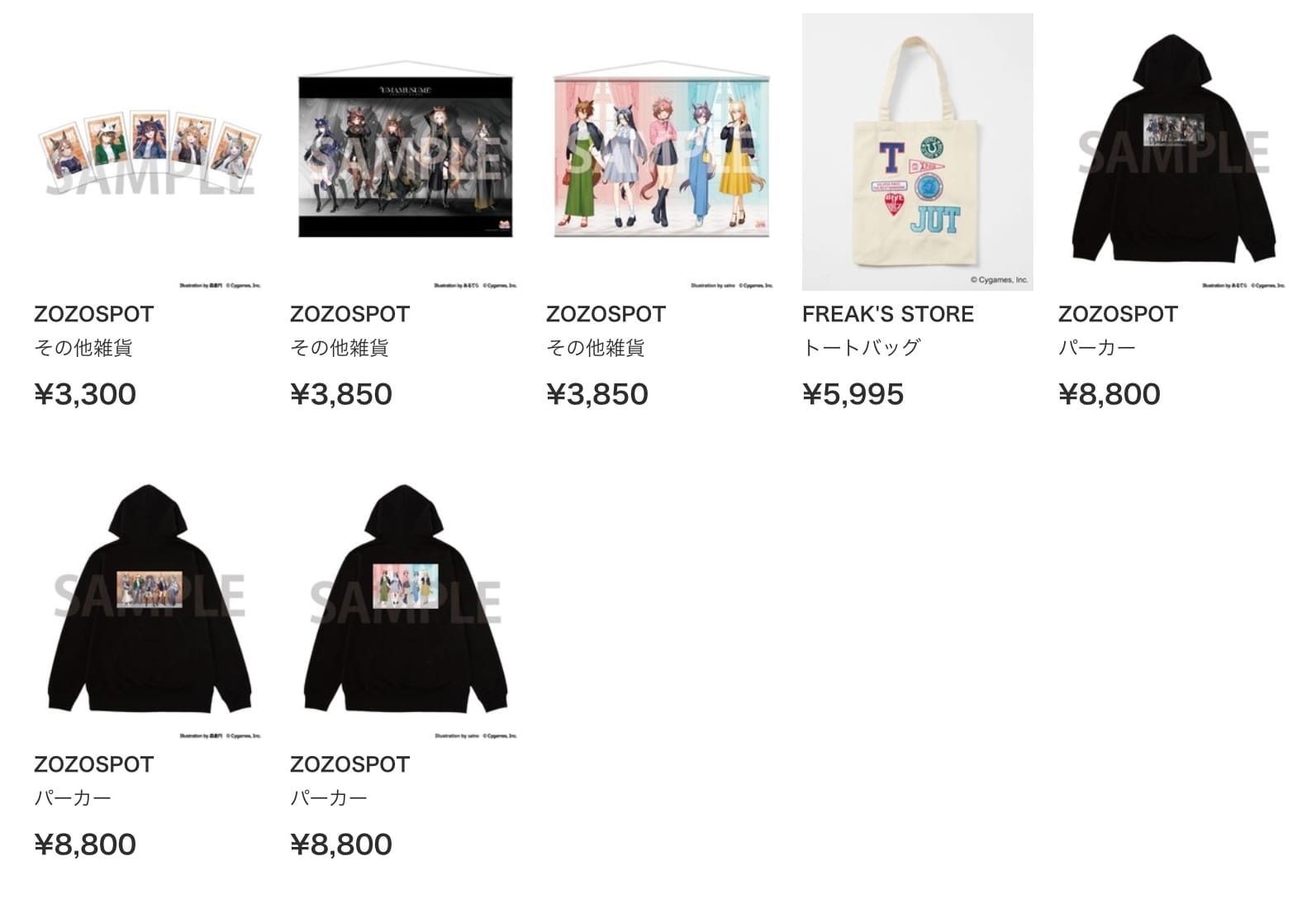1316x899 pixels.
Task: Click the FREAK'S STORE brand name
Action: click(x=888, y=314)
